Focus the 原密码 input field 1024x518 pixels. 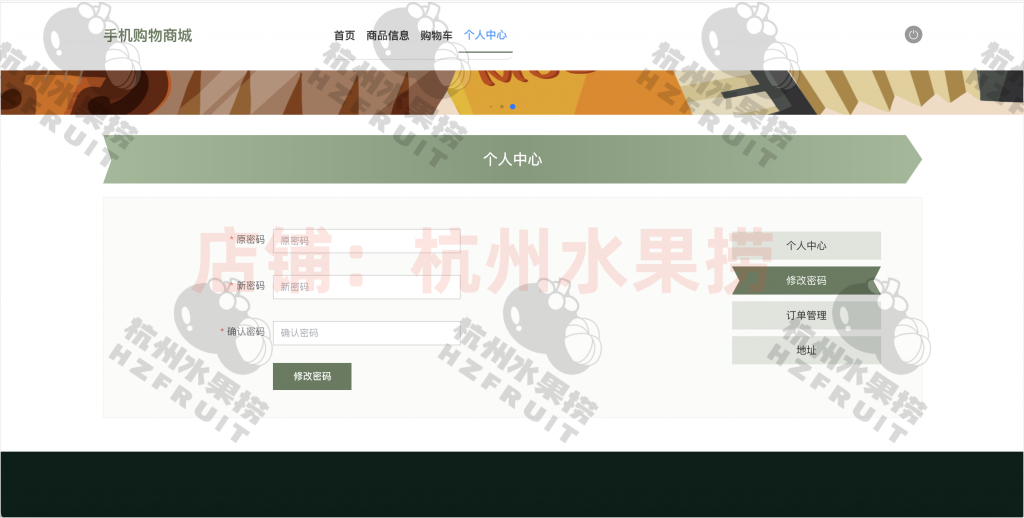(x=366, y=240)
